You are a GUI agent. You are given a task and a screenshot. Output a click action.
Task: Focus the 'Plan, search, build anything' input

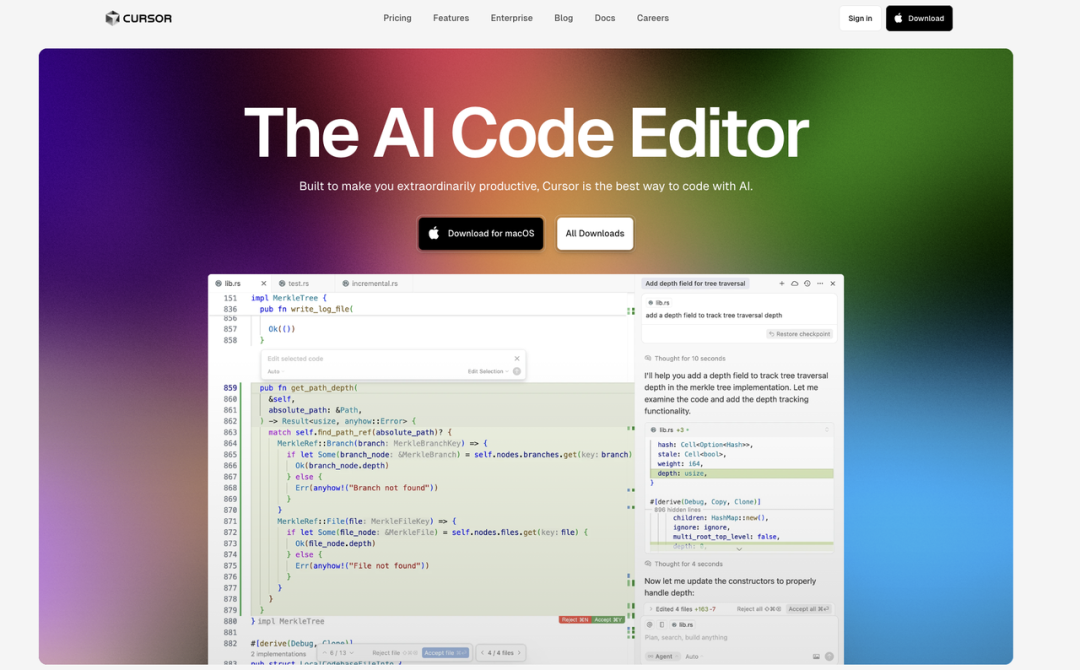click(739, 638)
